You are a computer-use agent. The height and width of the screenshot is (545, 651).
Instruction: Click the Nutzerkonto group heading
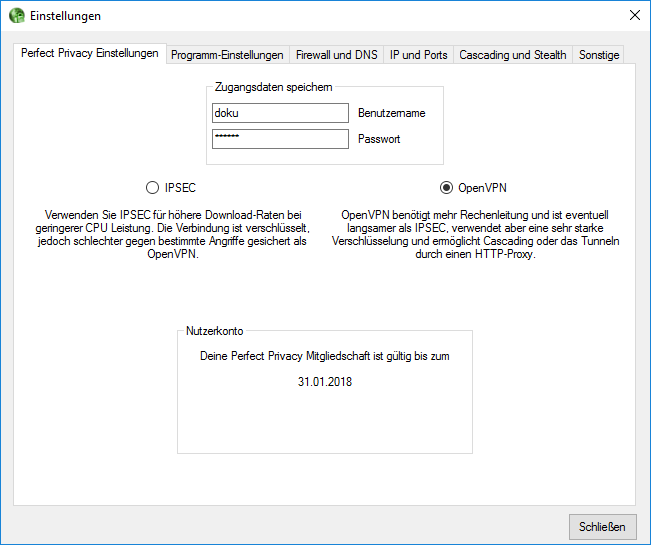[214, 331]
